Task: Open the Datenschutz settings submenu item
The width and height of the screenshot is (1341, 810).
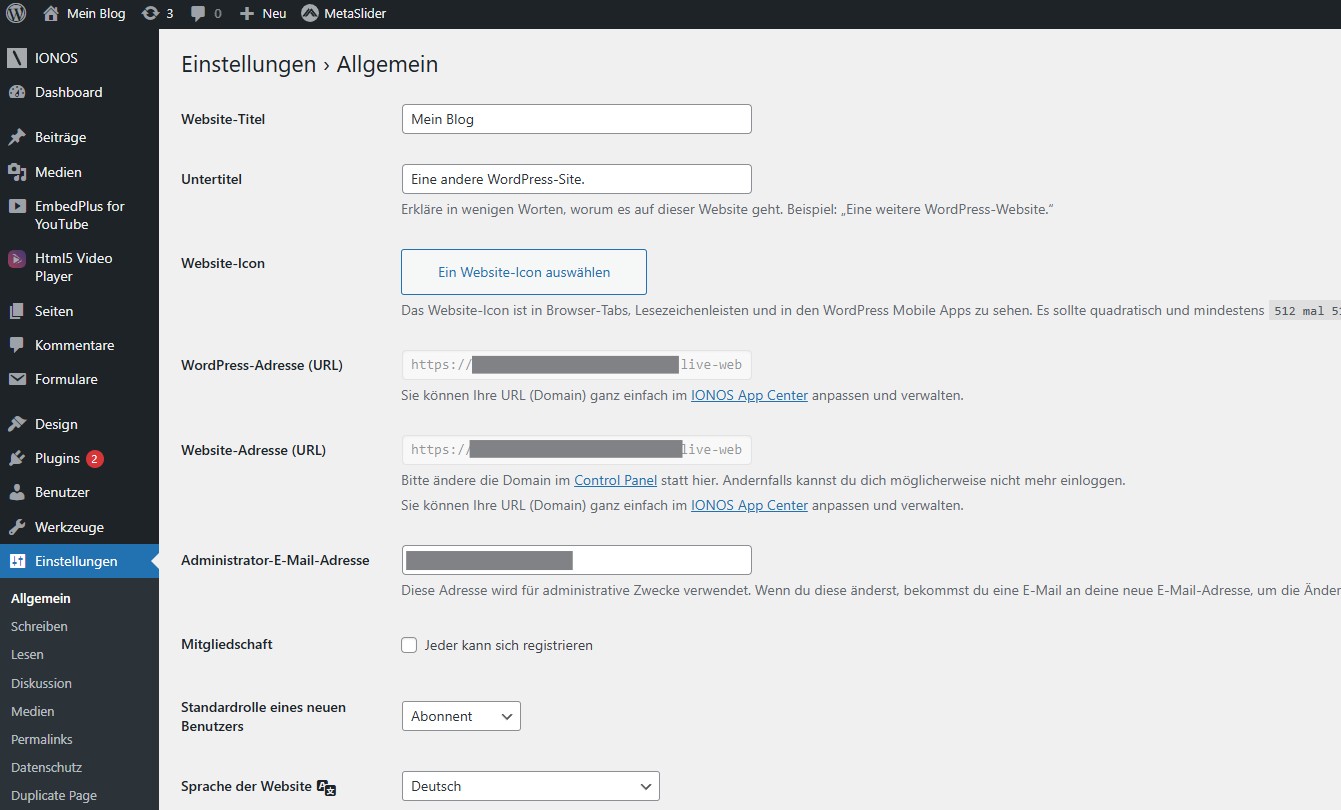Action: pyautogui.click(x=46, y=767)
